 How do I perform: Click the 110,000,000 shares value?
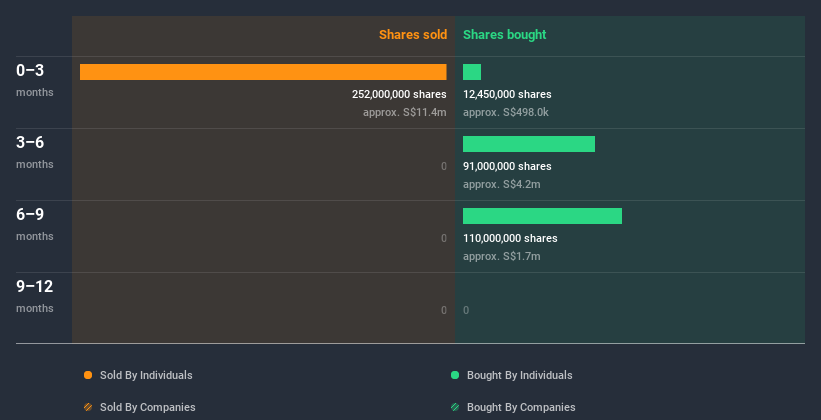(x=510, y=238)
